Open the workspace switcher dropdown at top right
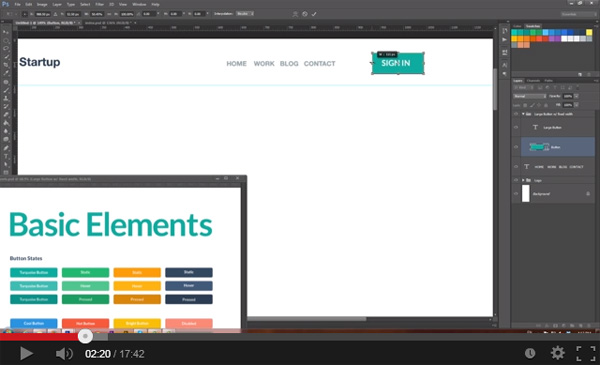The width and height of the screenshot is (600, 365). coord(579,14)
